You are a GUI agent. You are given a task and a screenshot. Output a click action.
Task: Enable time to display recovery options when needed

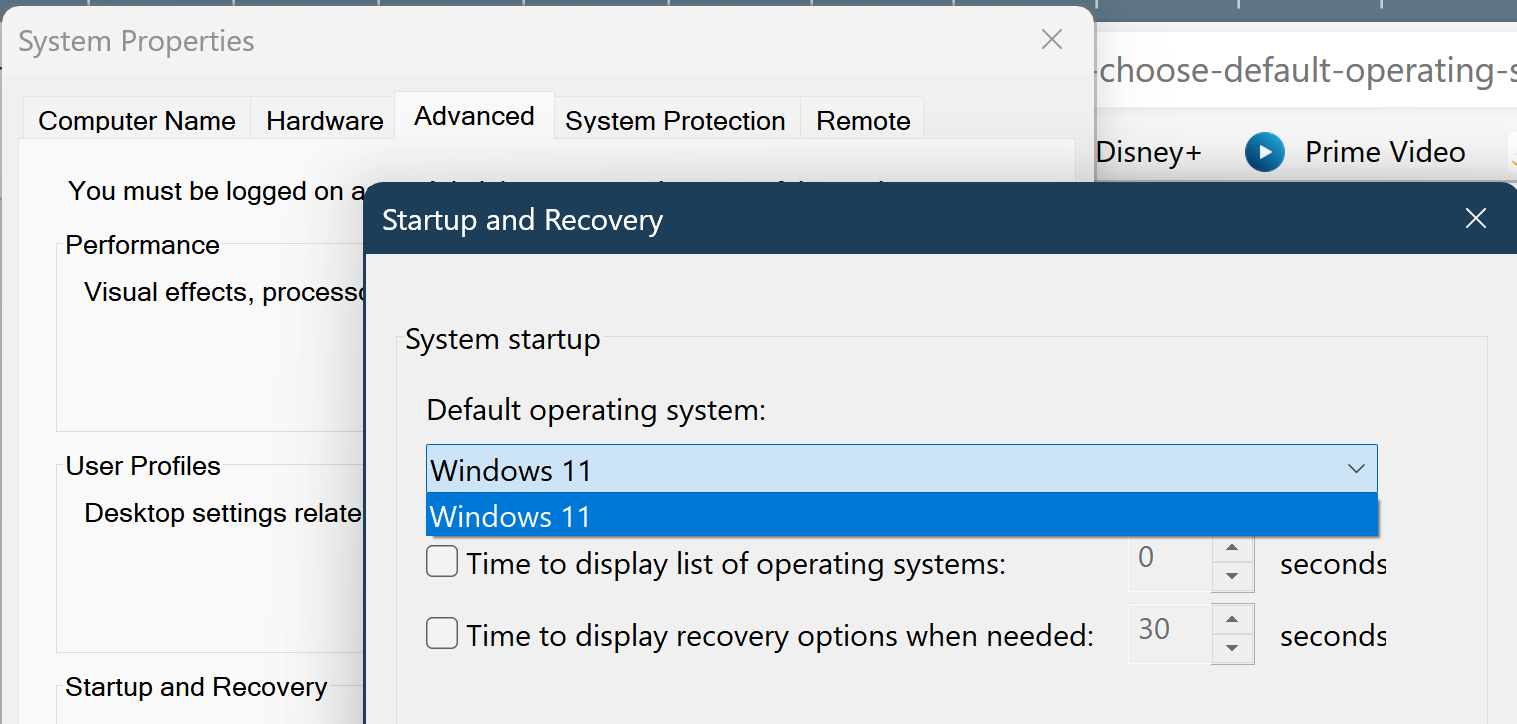(441, 633)
